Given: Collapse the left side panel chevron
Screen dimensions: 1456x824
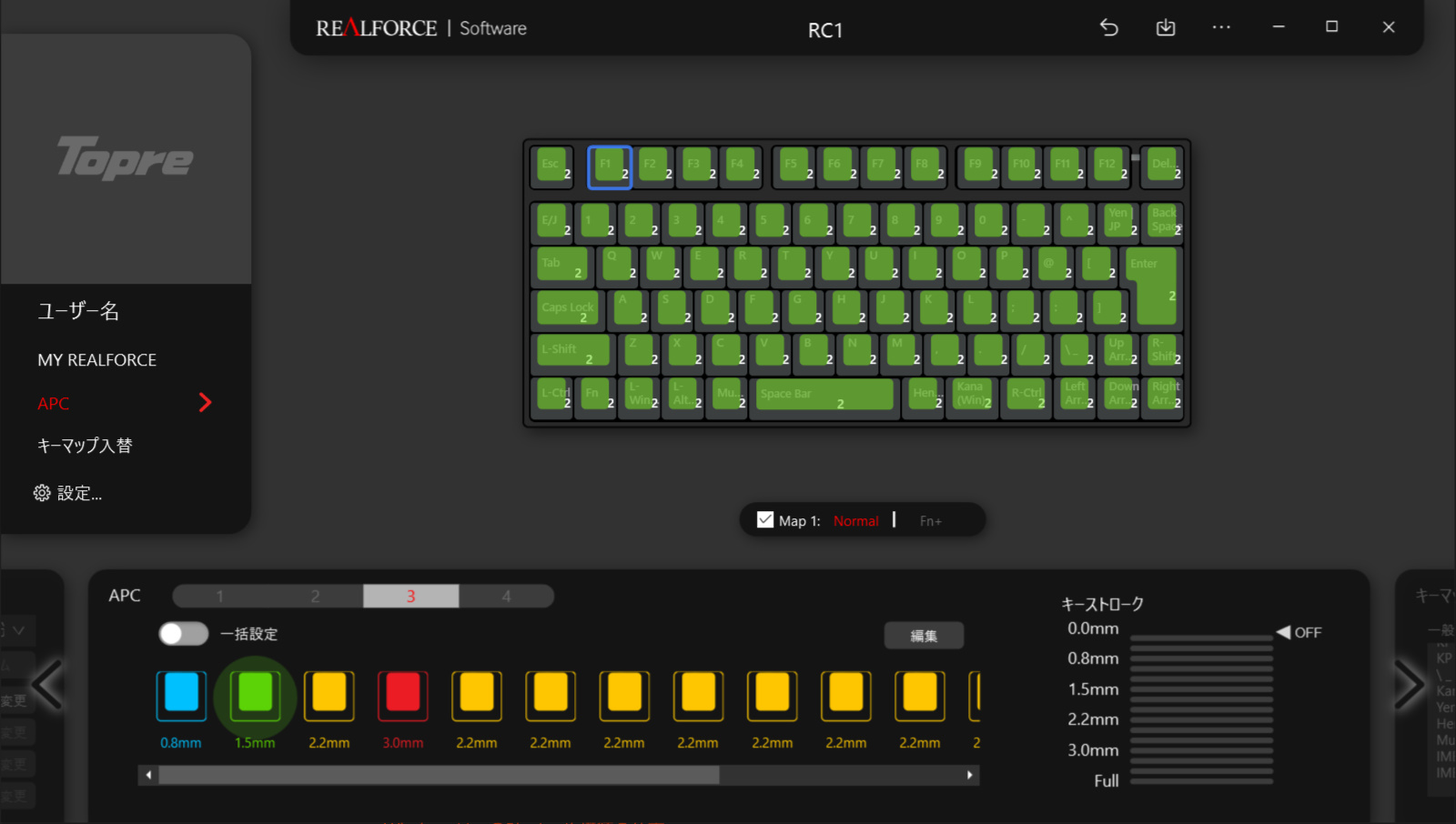Looking at the screenshot, I should 47,687.
